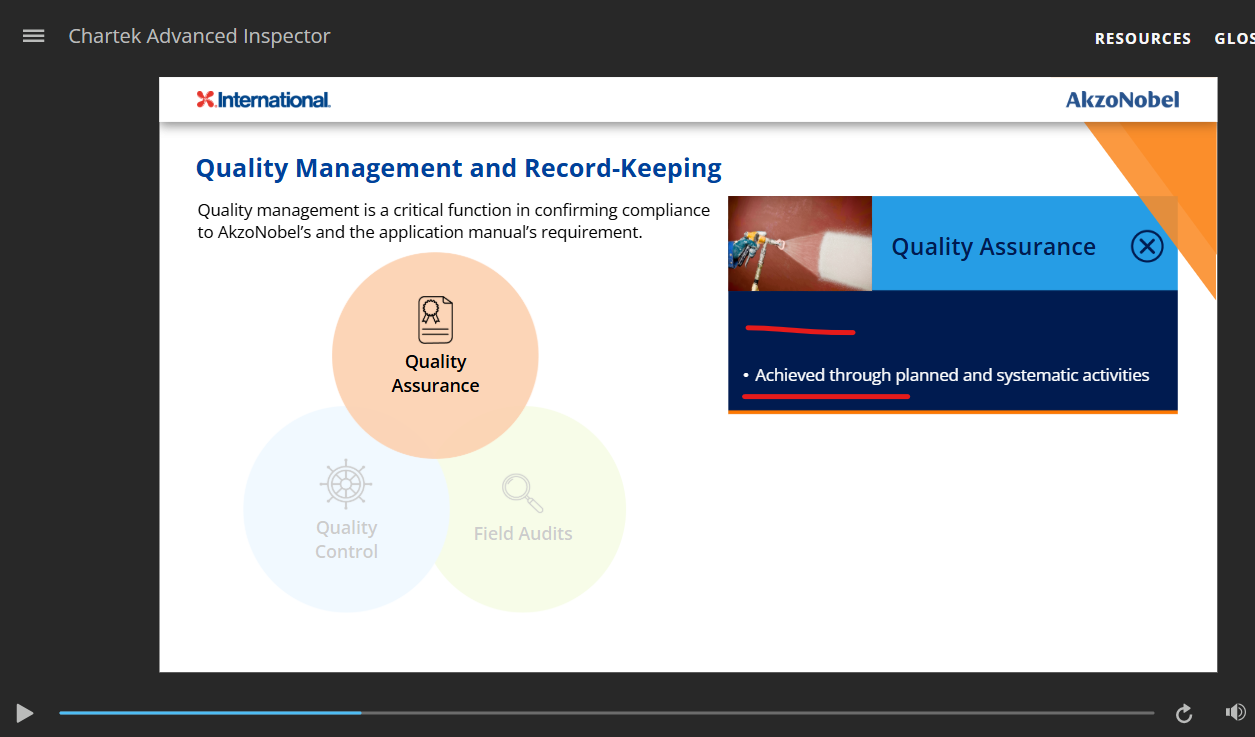The height and width of the screenshot is (737, 1255).
Task: Click the spray gun thumbnail image
Action: (x=800, y=244)
